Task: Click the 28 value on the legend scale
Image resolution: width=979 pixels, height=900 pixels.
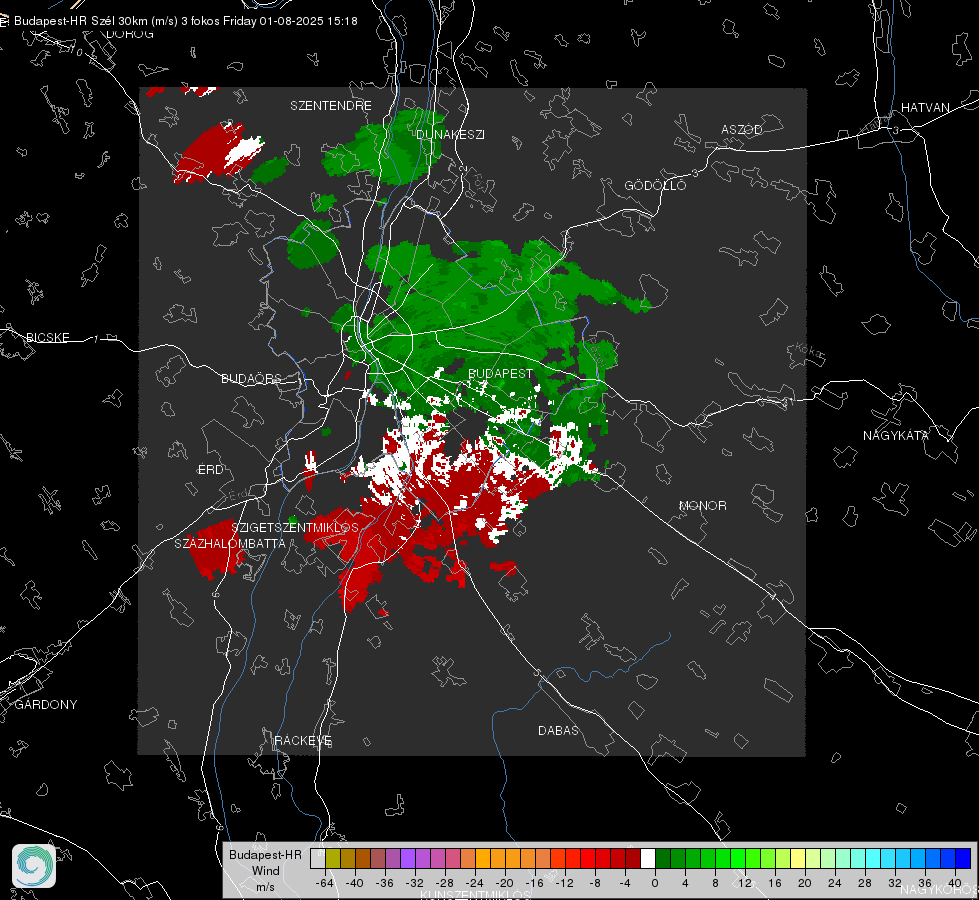Action: (864, 883)
